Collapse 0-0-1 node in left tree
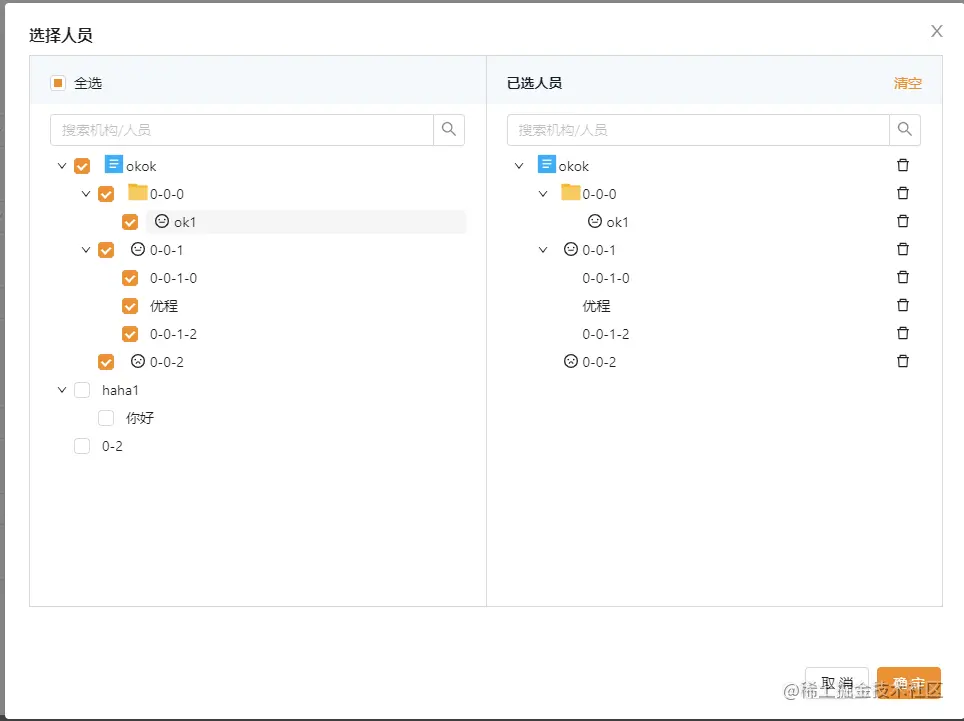The image size is (964, 721). [x=86, y=250]
